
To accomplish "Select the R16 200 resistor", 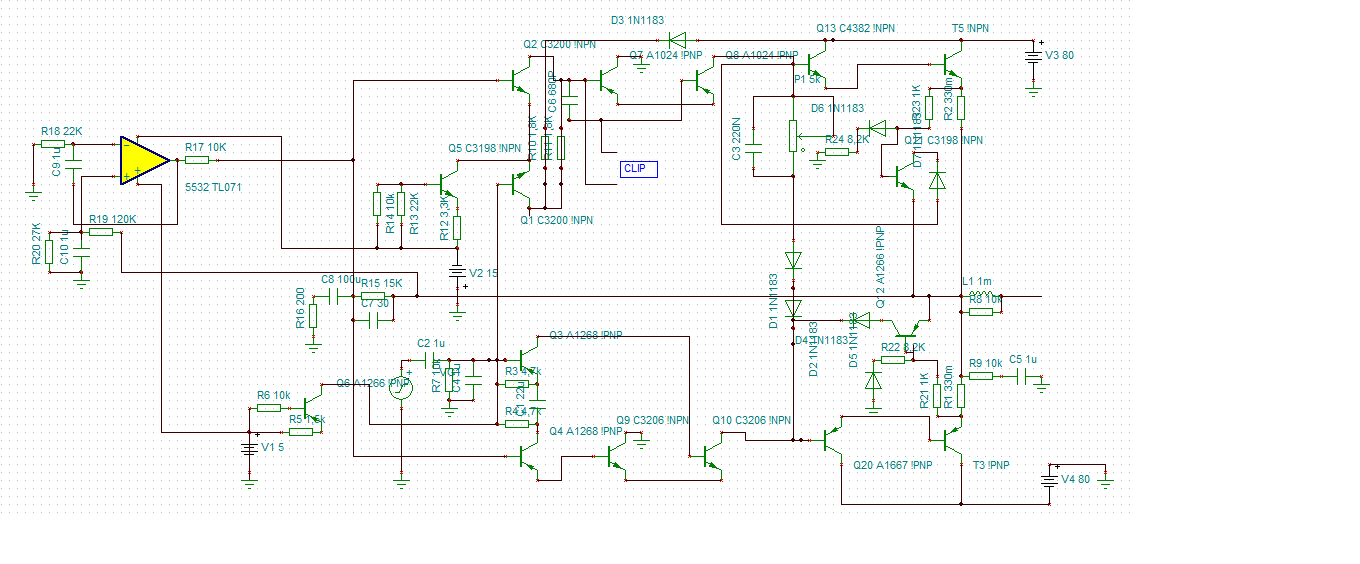I will coord(313,316).
